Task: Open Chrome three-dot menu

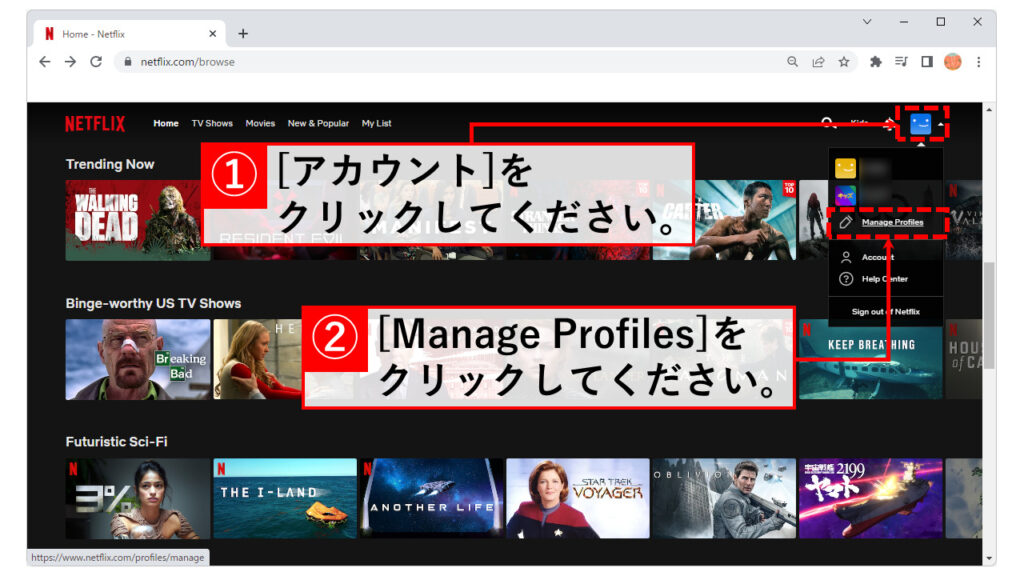Action: tap(978, 62)
